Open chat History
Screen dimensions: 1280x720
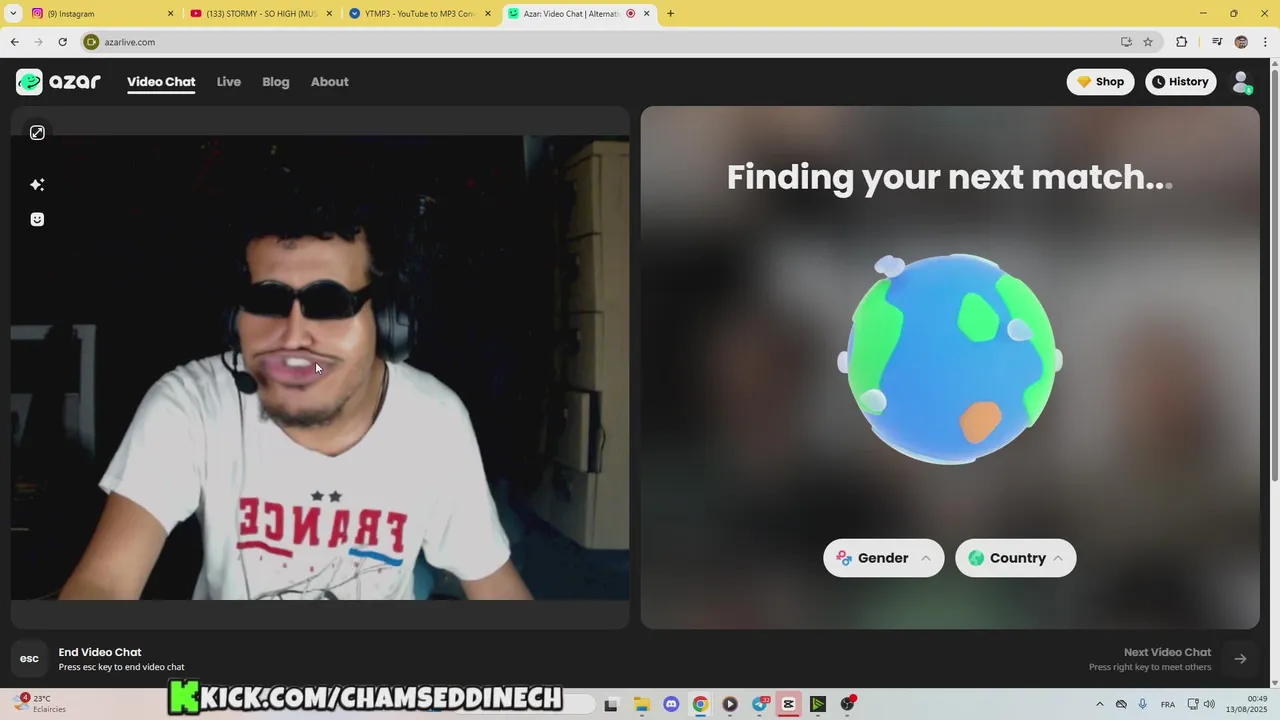(1180, 82)
